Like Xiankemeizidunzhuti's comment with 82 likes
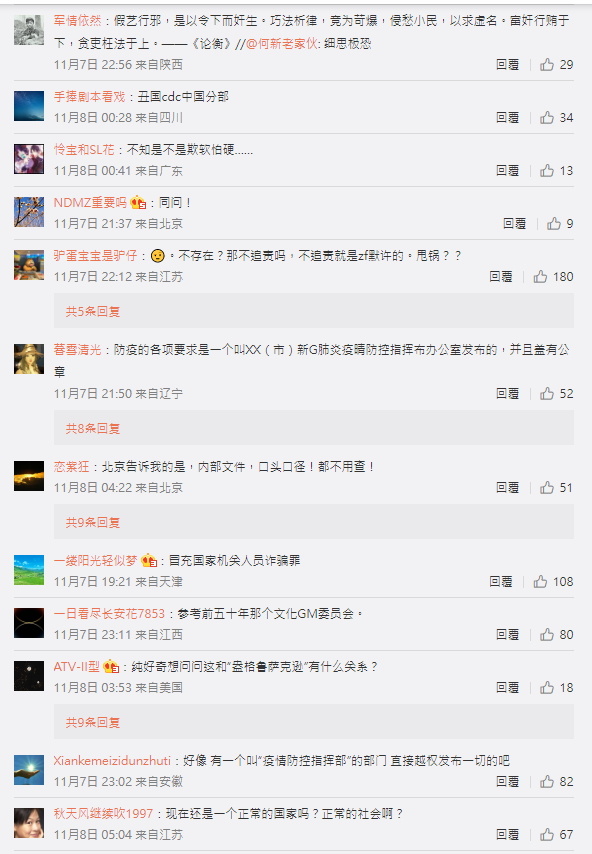This screenshot has width=592, height=854. 556,782
